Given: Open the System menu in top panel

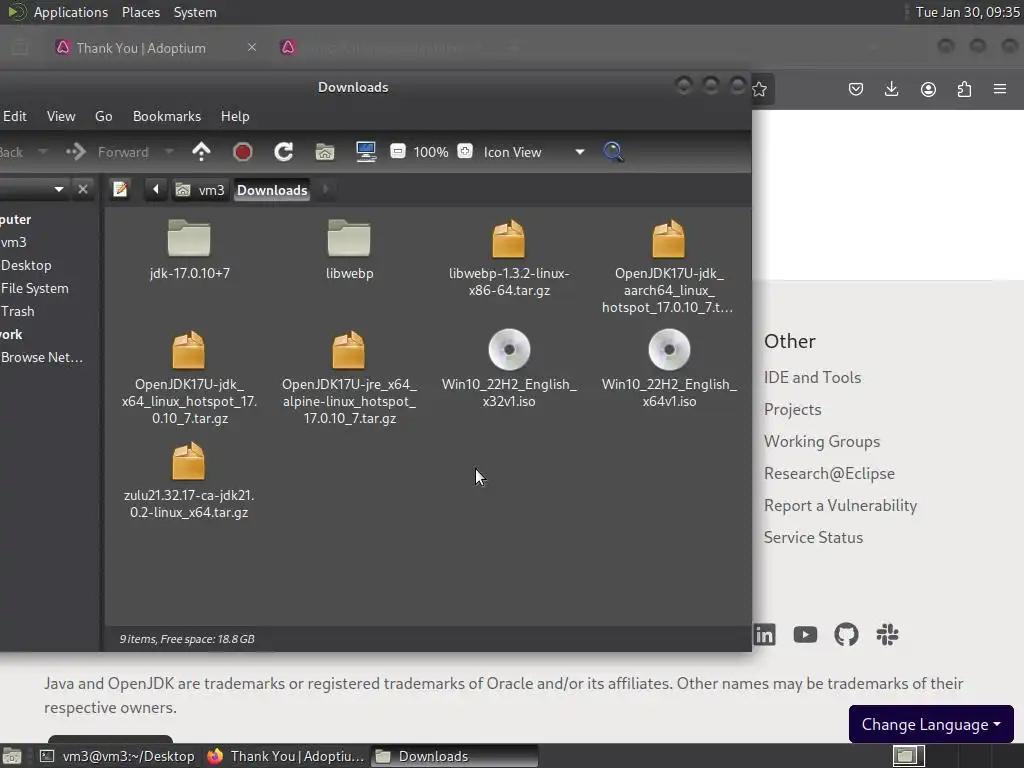Looking at the screenshot, I should click(195, 12).
